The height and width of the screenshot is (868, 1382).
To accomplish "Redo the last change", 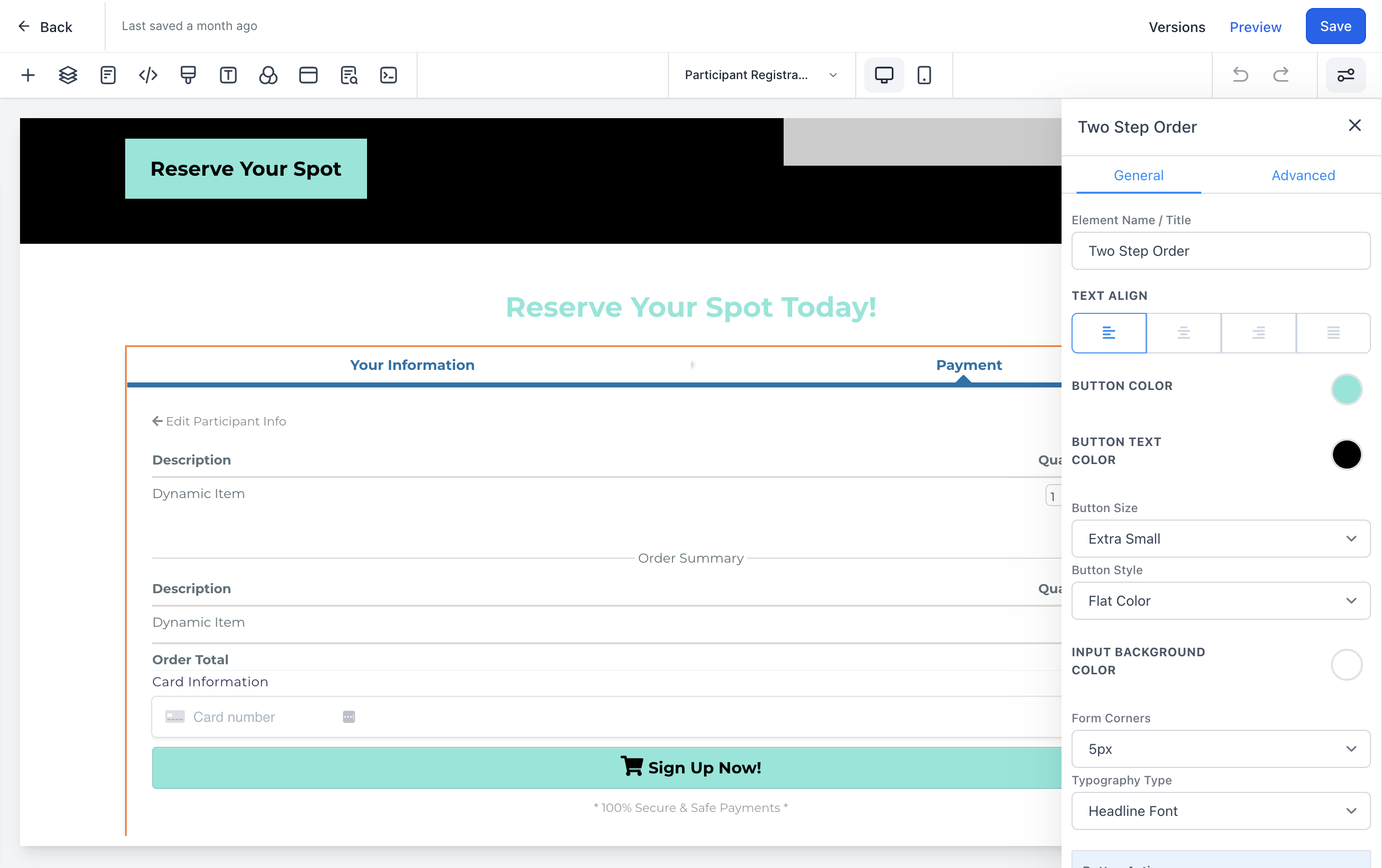I will pos(1280,75).
